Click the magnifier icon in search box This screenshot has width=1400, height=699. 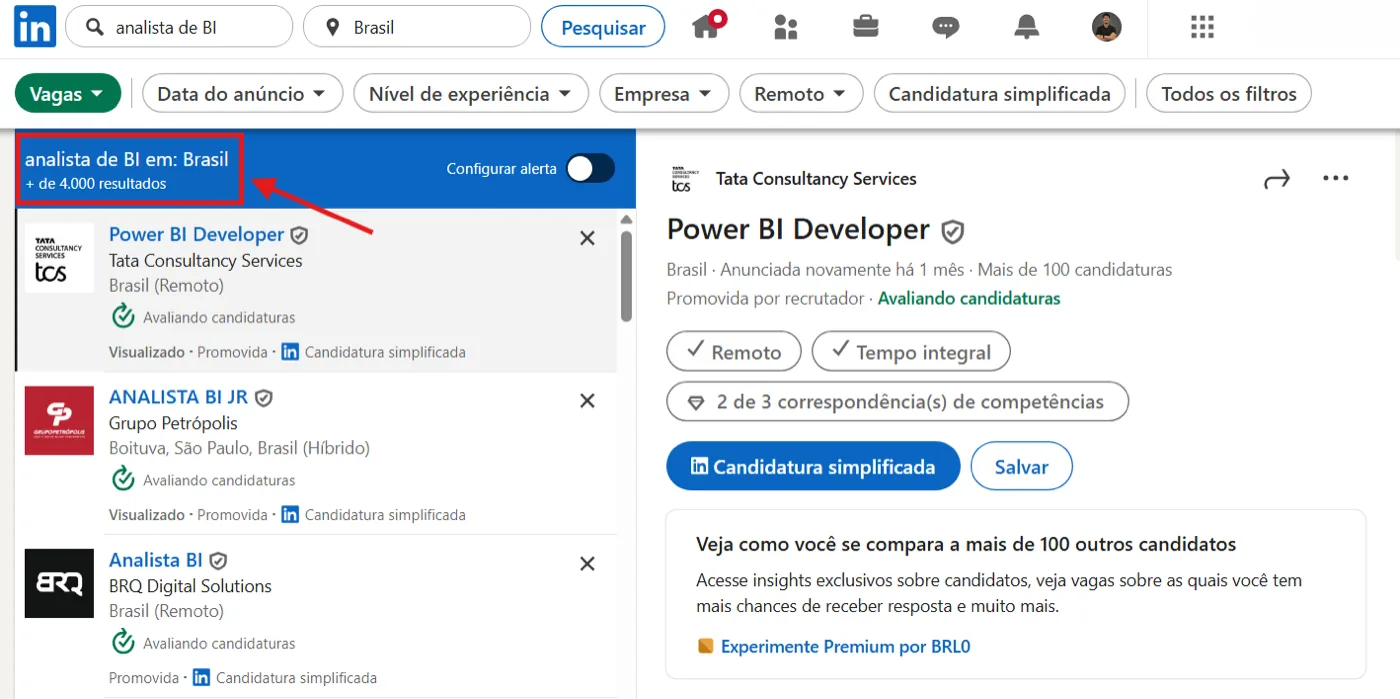point(95,27)
